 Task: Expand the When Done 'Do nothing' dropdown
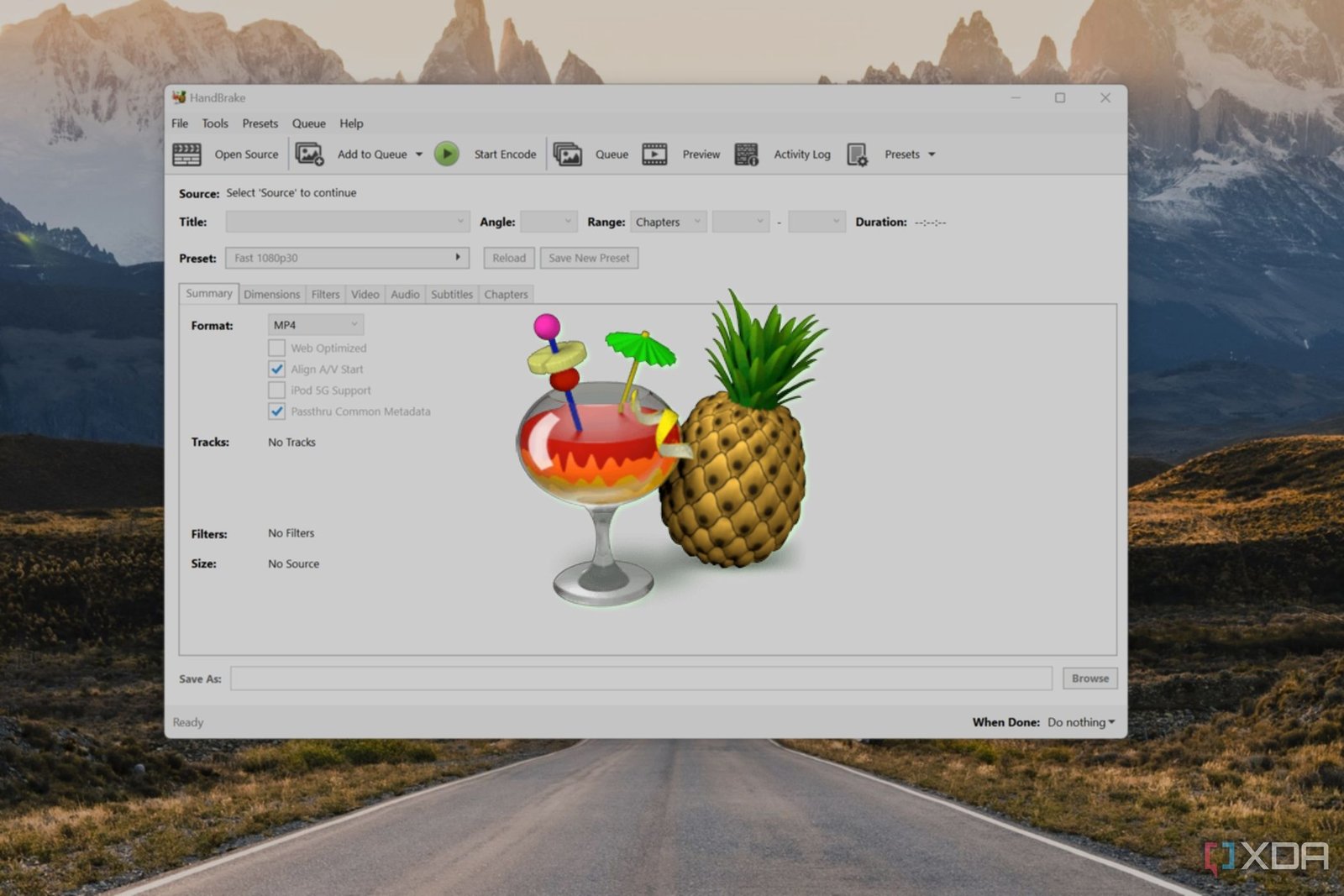(x=1081, y=722)
